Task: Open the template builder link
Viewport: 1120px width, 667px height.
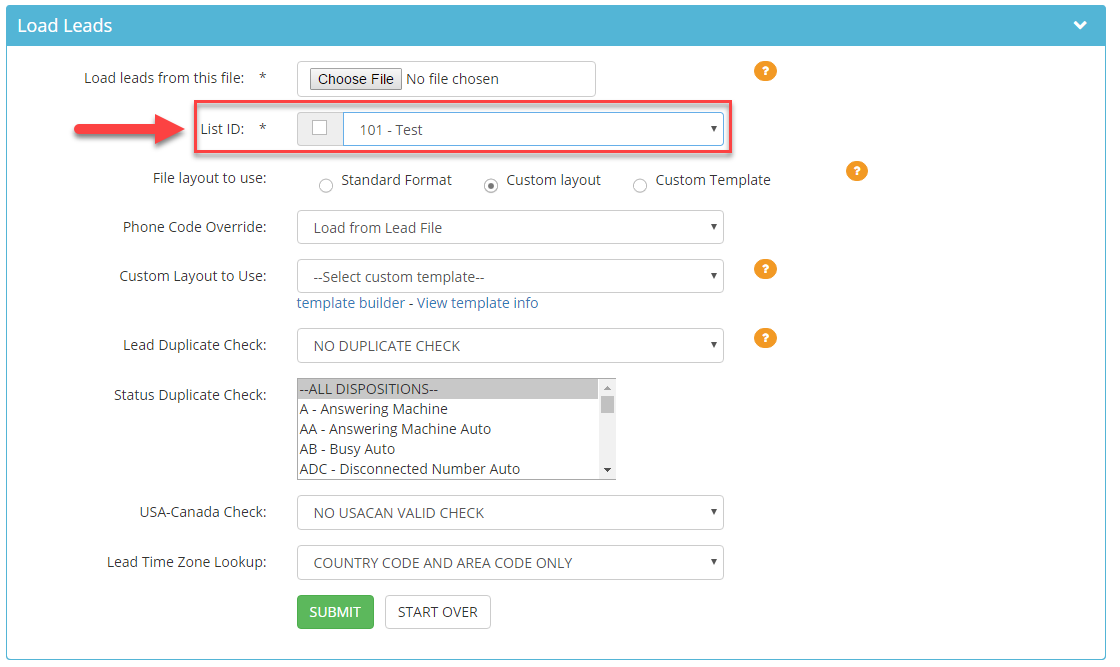Action: click(x=351, y=303)
